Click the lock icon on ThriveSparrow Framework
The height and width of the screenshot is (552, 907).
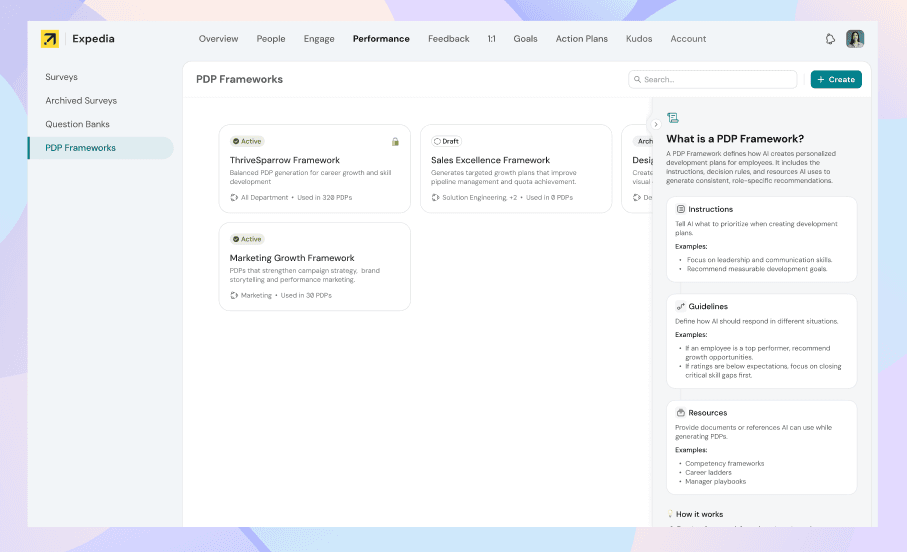coord(395,141)
